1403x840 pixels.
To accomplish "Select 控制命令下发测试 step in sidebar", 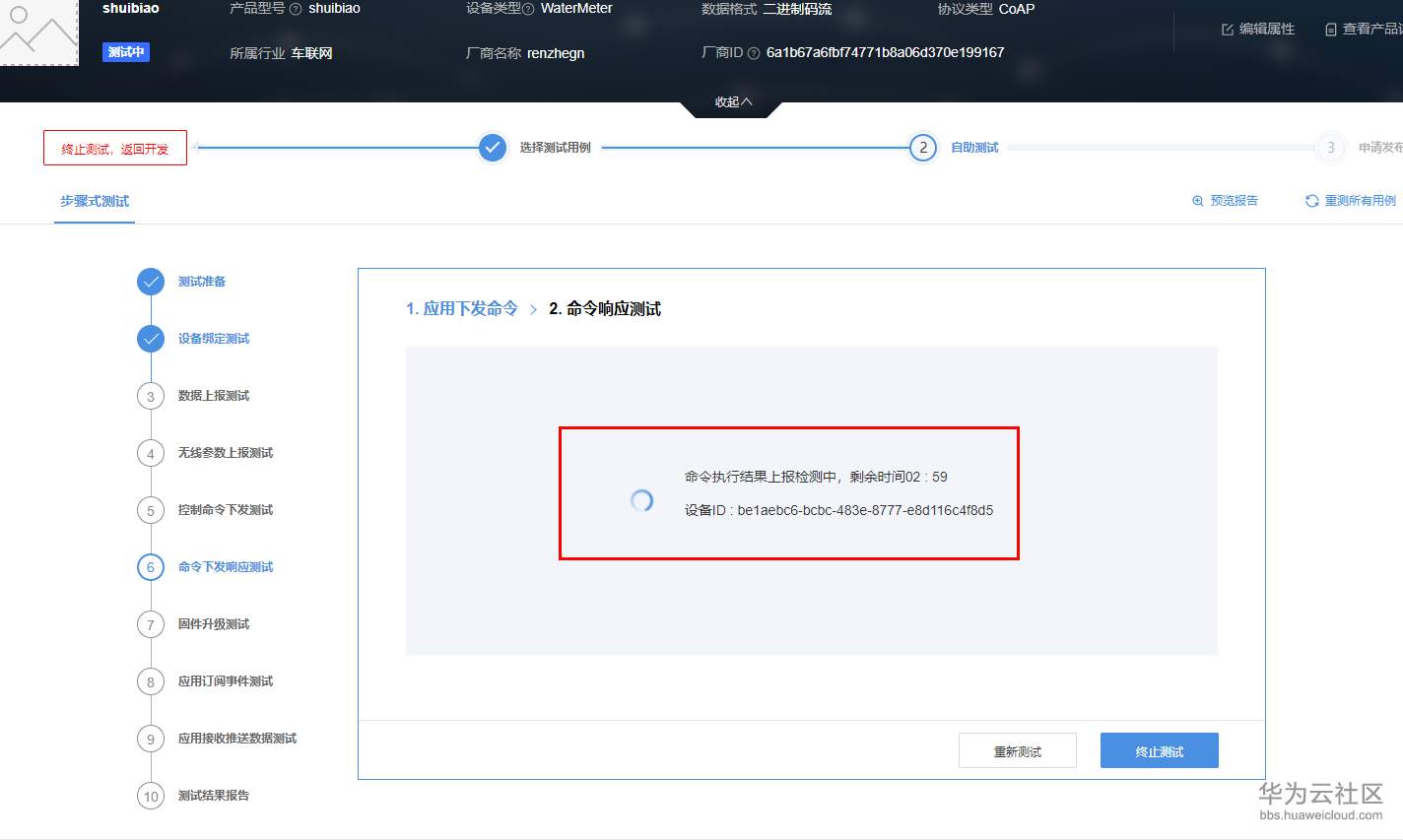I will pos(226,510).
